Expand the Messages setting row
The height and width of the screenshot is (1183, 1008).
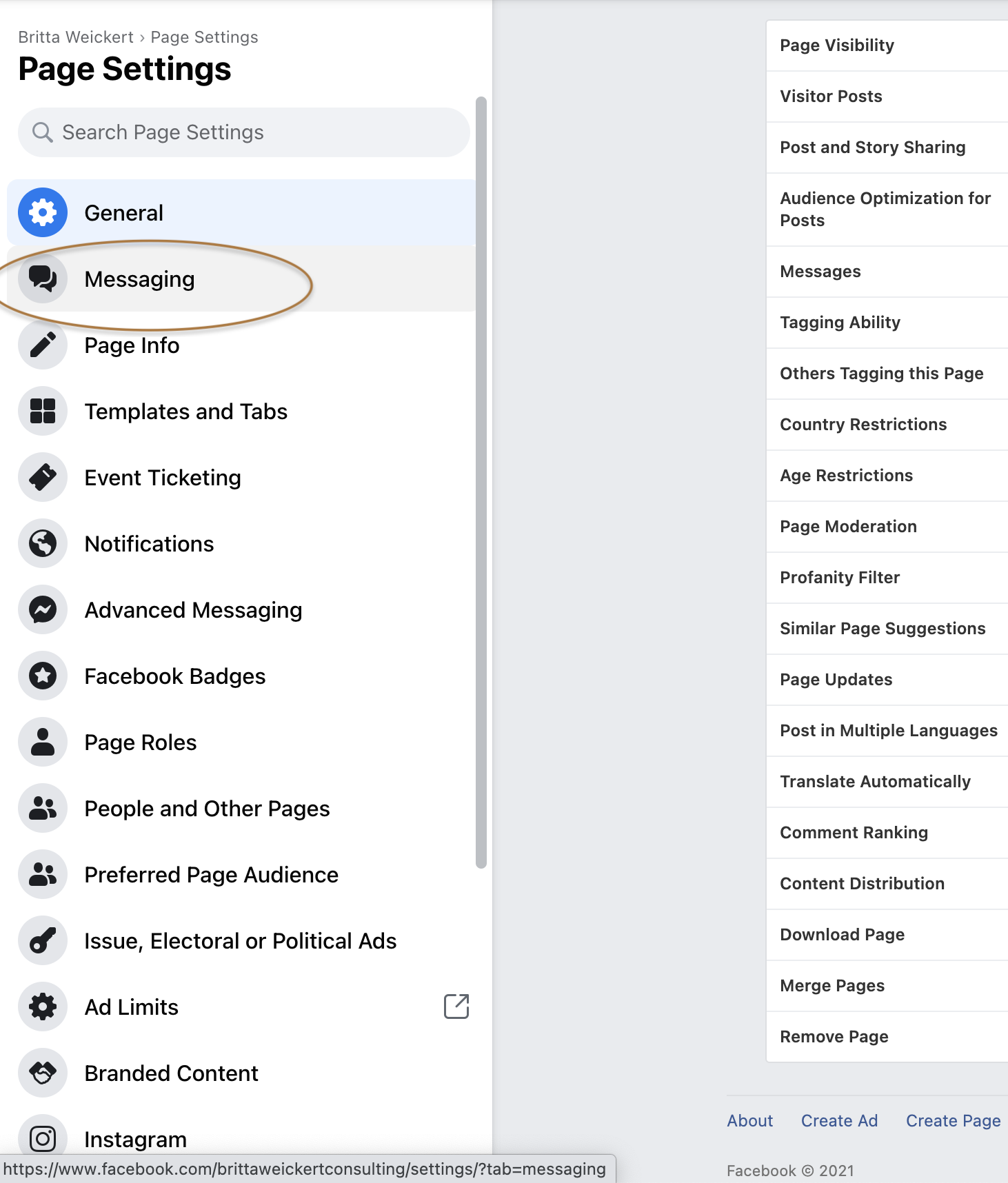tap(887, 272)
